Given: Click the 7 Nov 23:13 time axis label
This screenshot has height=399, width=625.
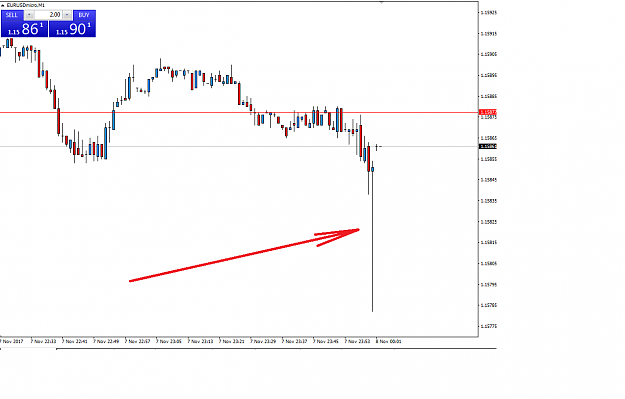Looking at the screenshot, I should click(x=200, y=342).
